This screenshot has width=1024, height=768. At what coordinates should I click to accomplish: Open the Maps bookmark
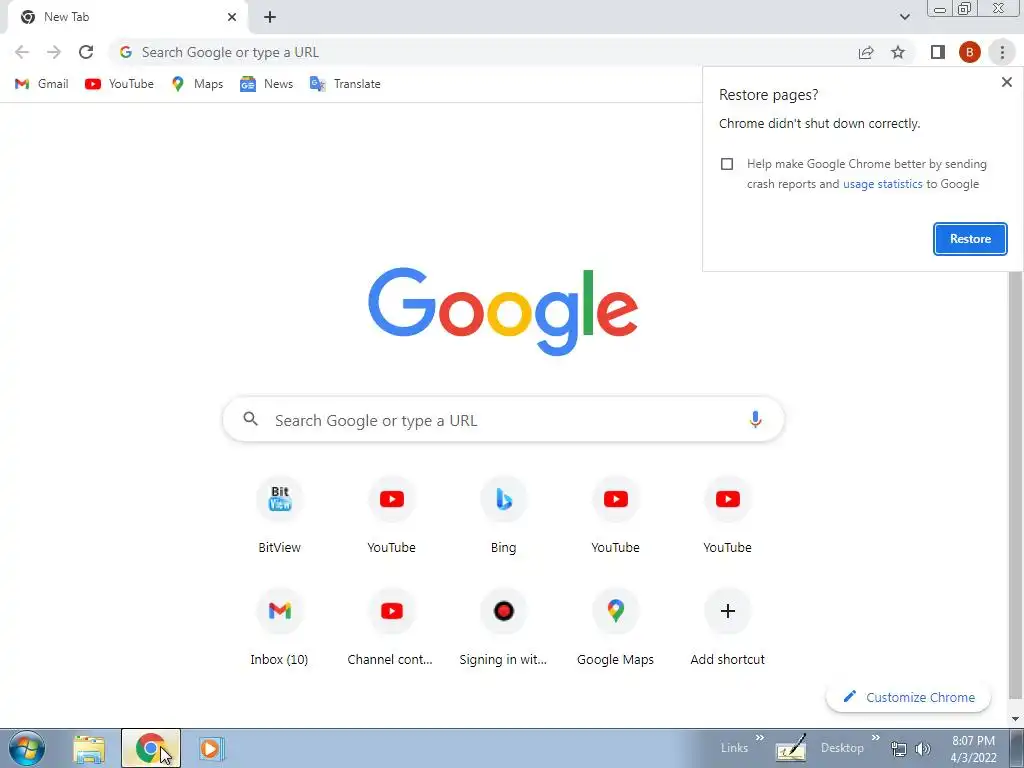coord(197,84)
